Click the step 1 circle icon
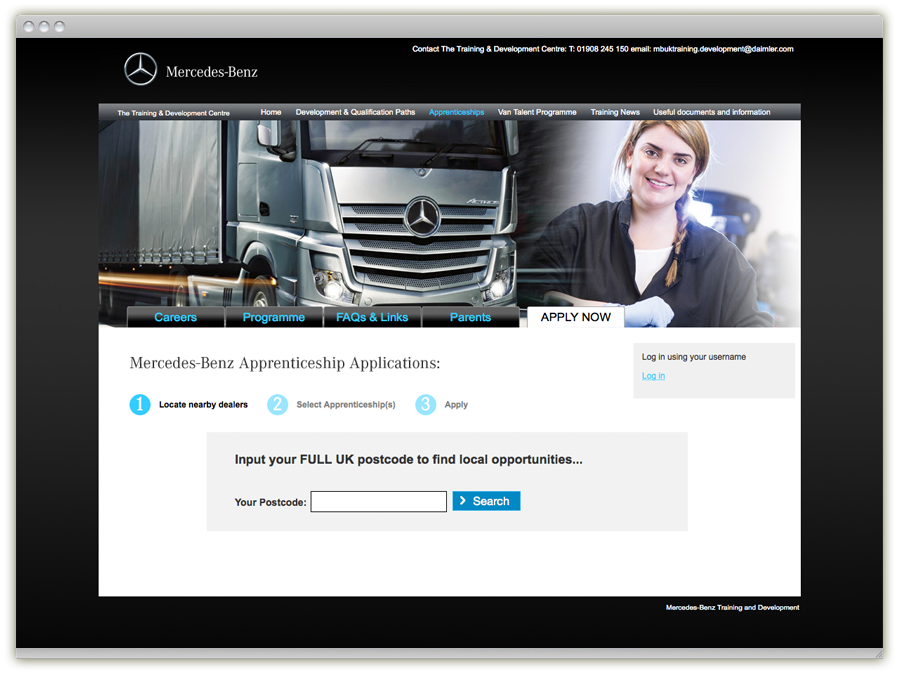900x678 pixels. [140, 405]
